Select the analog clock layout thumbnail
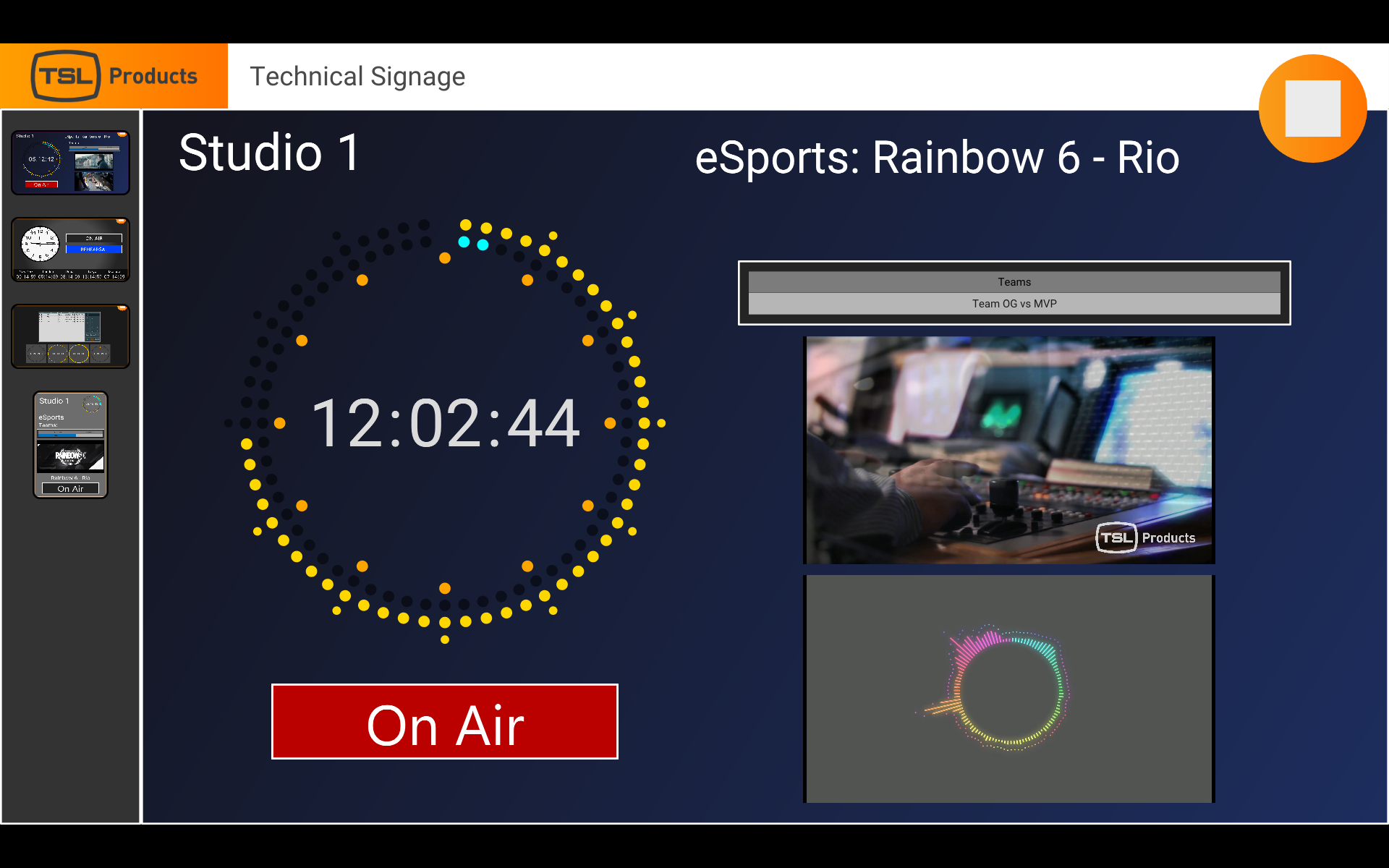Screen dimensions: 1389x868 click(69, 250)
